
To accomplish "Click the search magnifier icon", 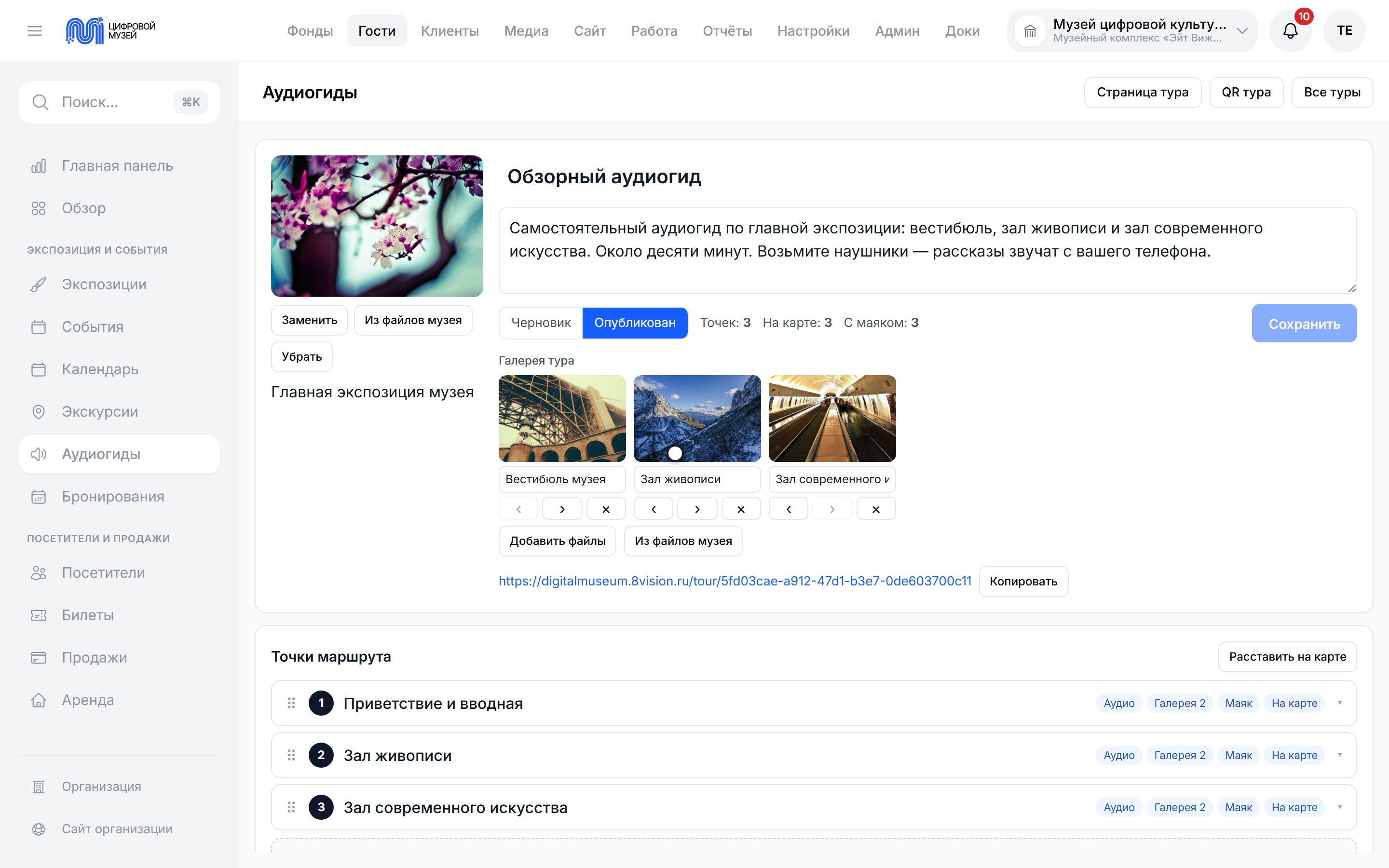I will pos(40,102).
